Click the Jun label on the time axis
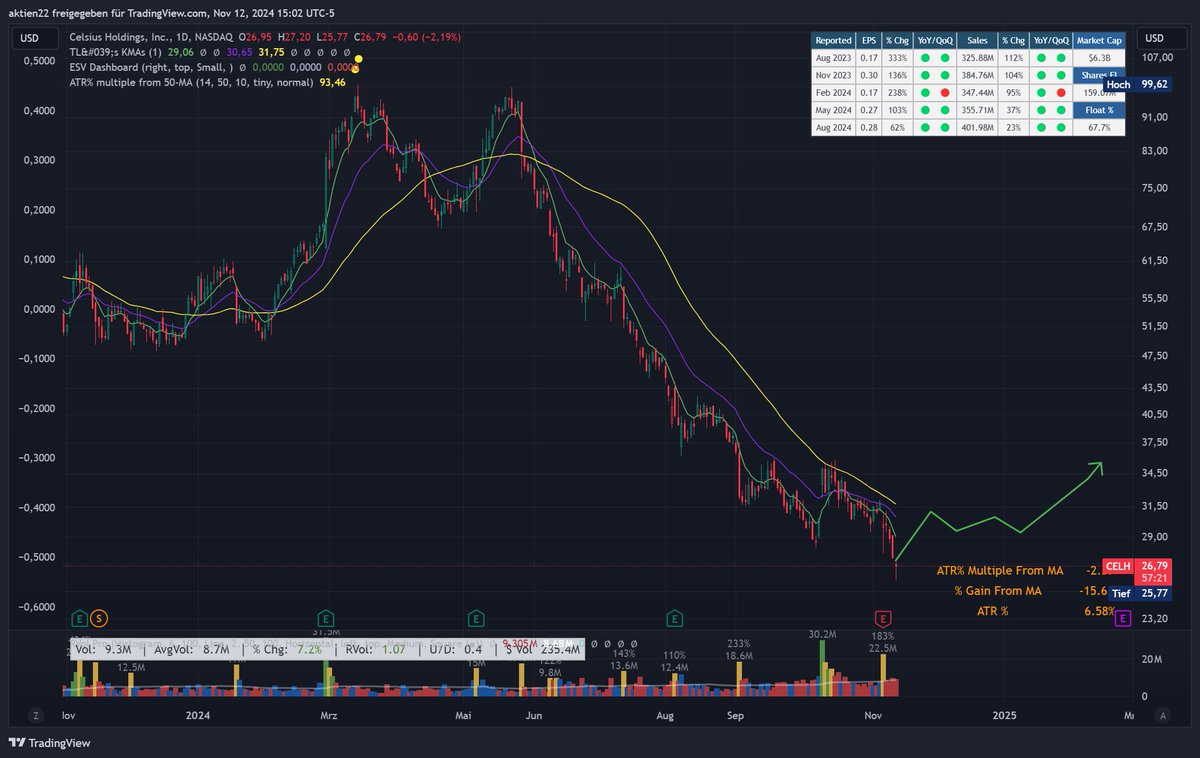This screenshot has height=758, width=1200. (x=534, y=716)
